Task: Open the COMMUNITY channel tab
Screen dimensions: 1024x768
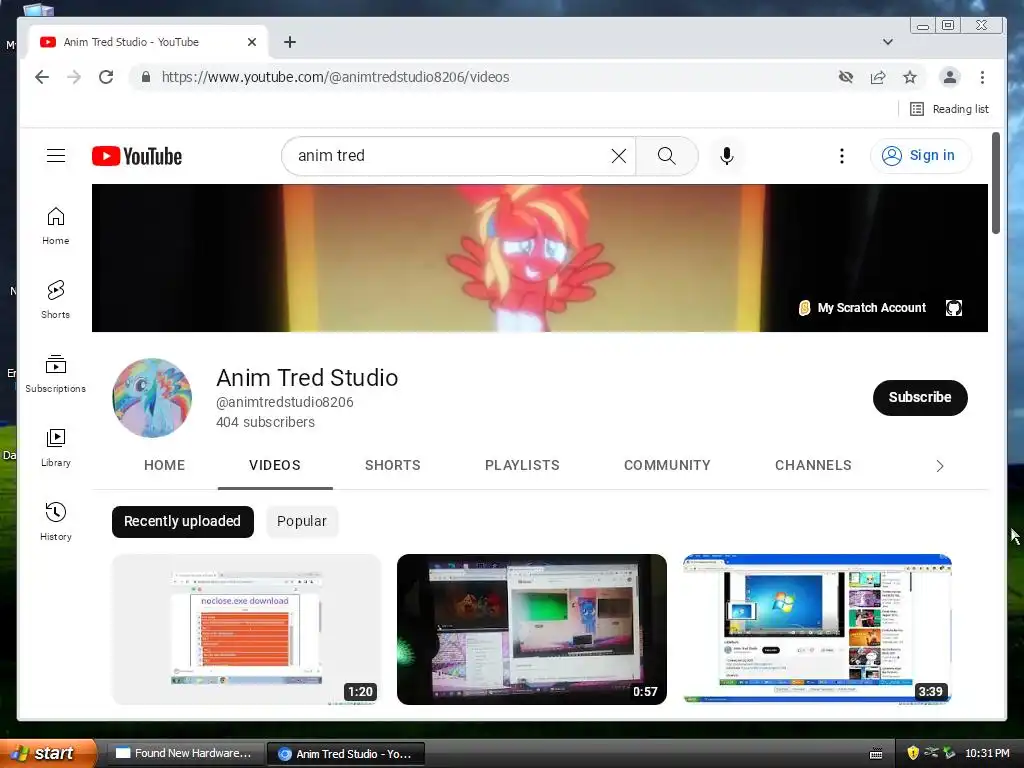Action: tap(667, 465)
